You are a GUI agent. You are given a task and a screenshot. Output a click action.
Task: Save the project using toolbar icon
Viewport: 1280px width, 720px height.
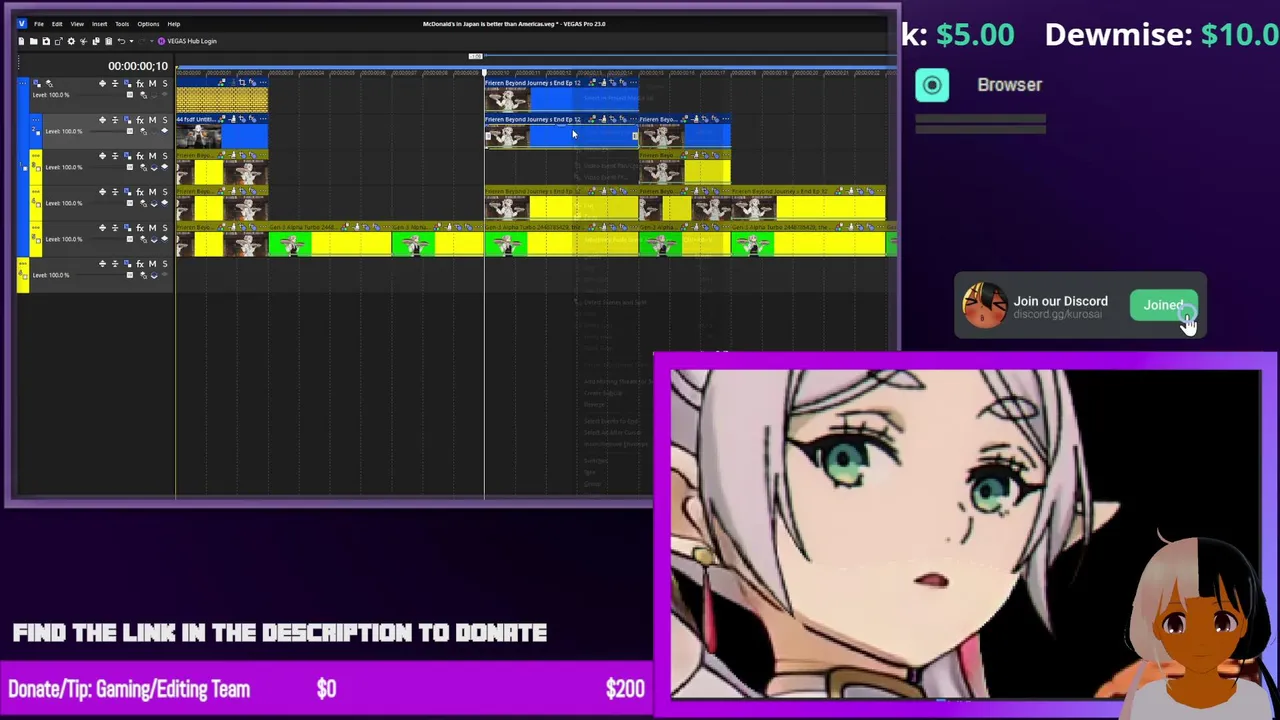coord(46,41)
